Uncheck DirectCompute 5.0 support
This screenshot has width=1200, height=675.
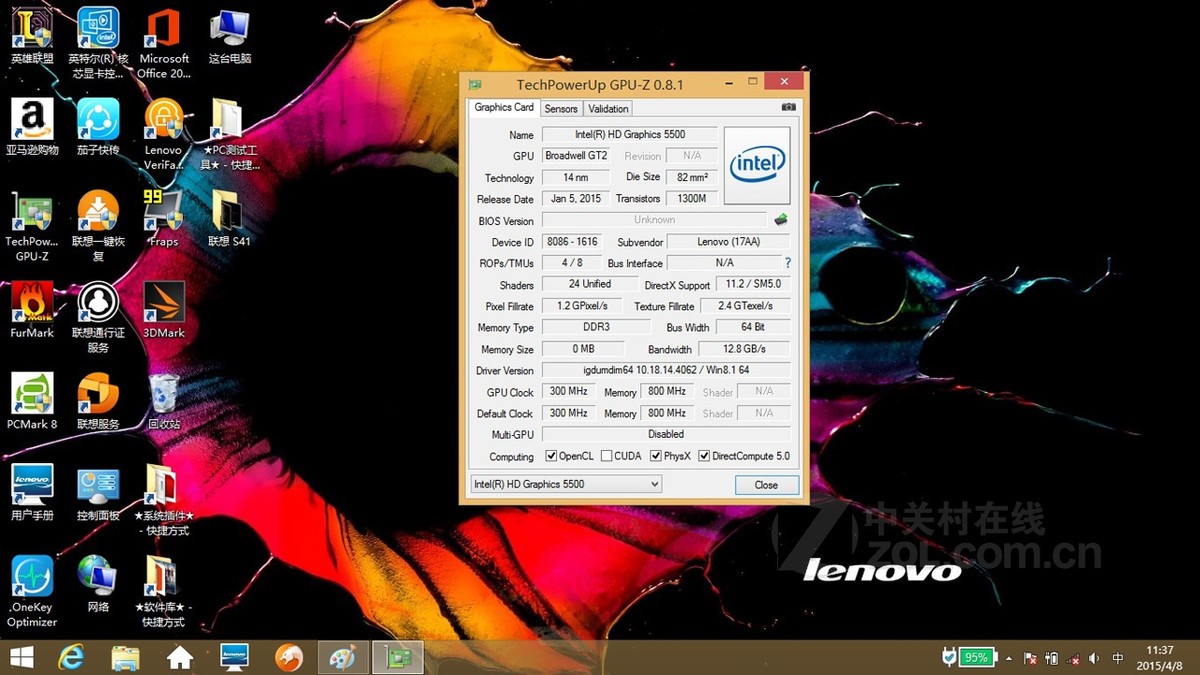coord(706,456)
